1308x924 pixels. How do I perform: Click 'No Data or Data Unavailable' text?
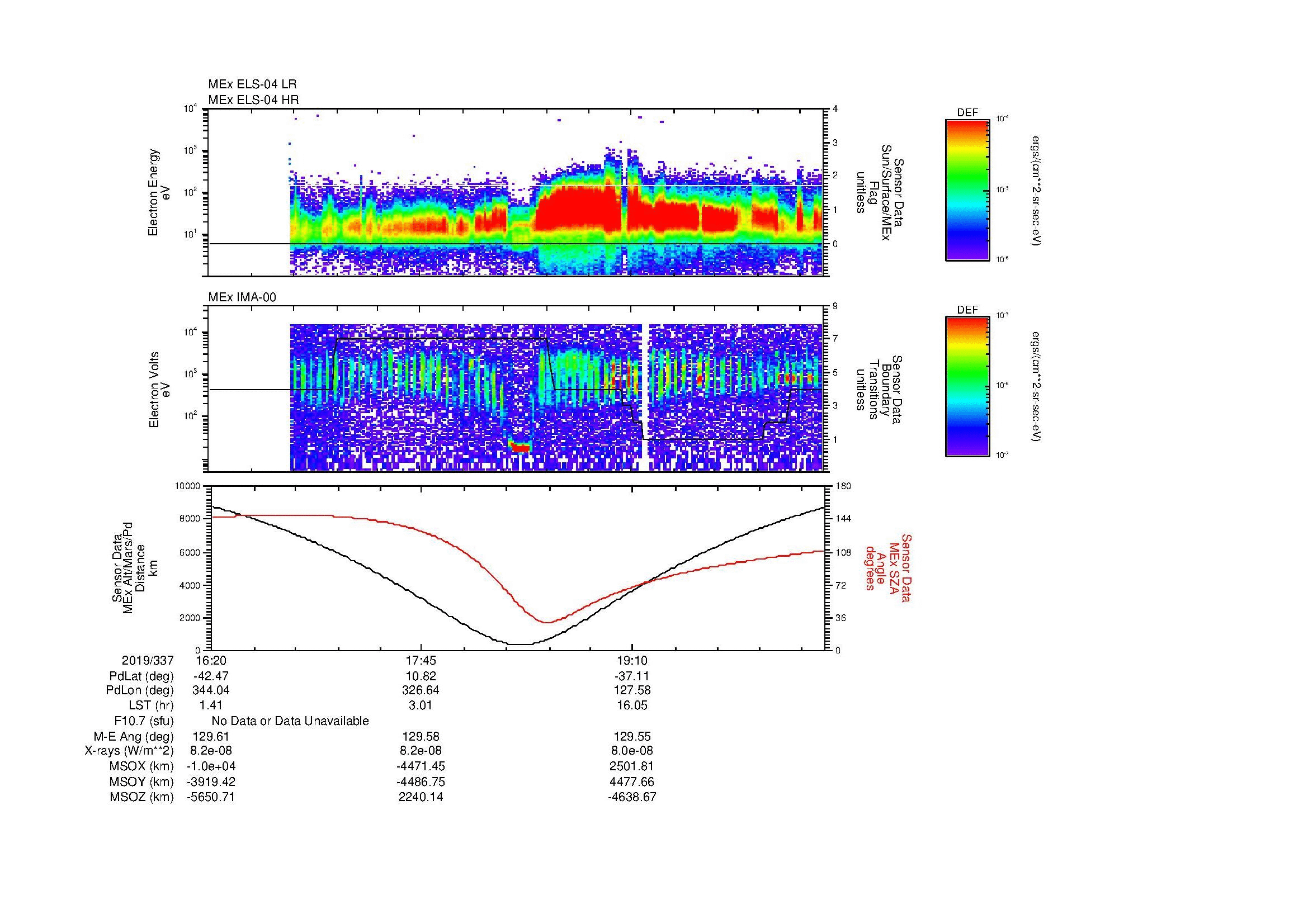[290, 721]
